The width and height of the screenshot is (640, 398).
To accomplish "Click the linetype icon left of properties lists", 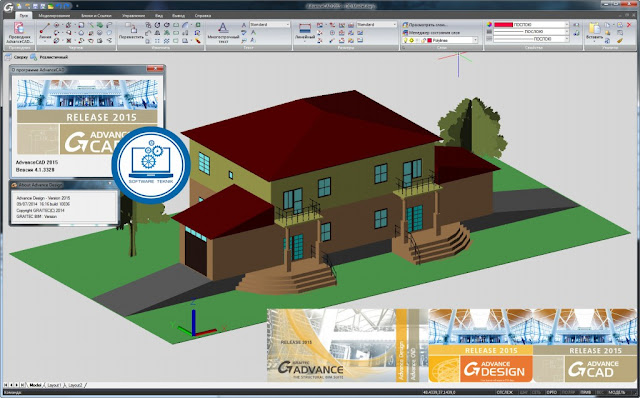I will (x=489, y=32).
